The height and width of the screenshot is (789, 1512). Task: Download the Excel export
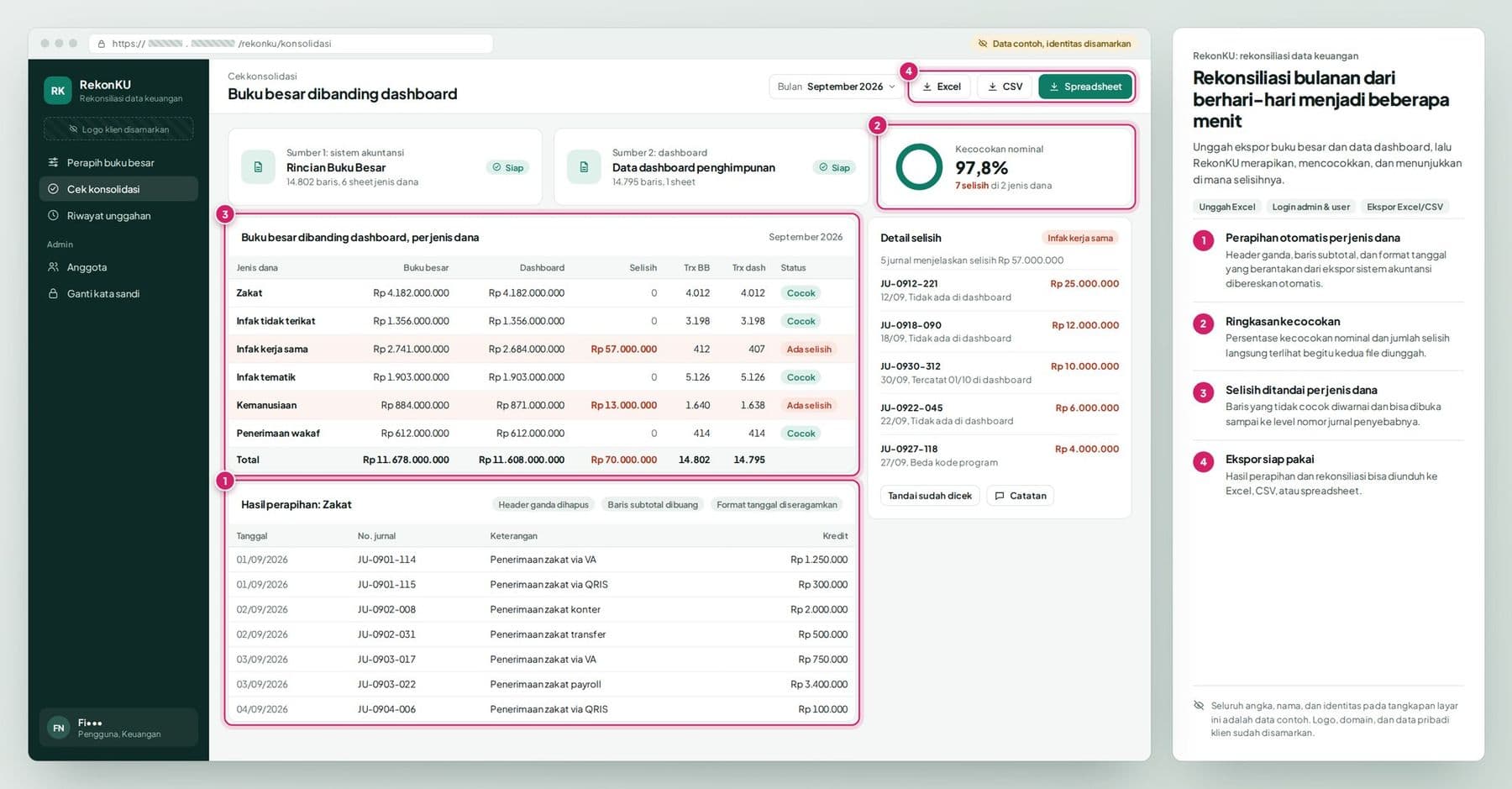pos(942,87)
